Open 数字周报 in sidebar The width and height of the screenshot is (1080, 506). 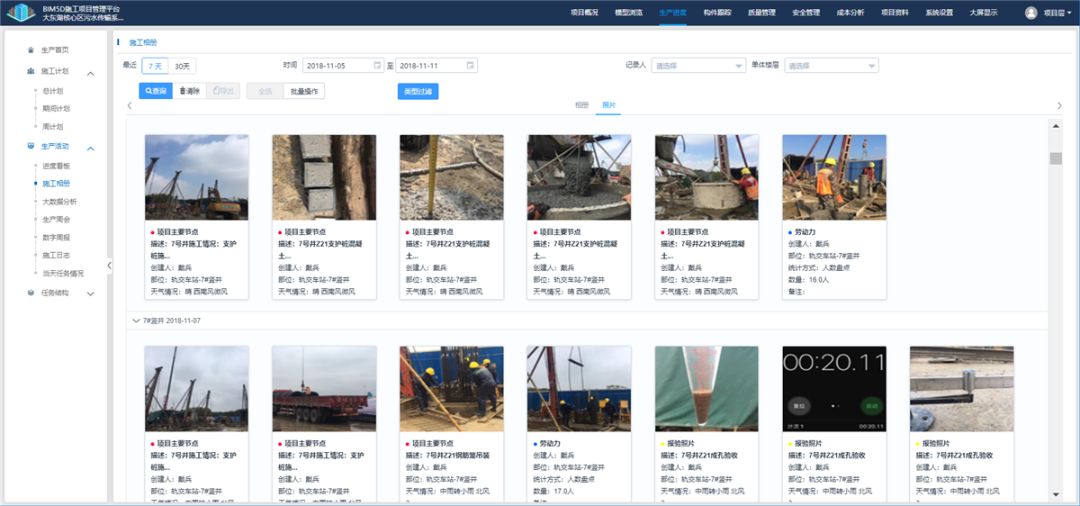point(56,238)
